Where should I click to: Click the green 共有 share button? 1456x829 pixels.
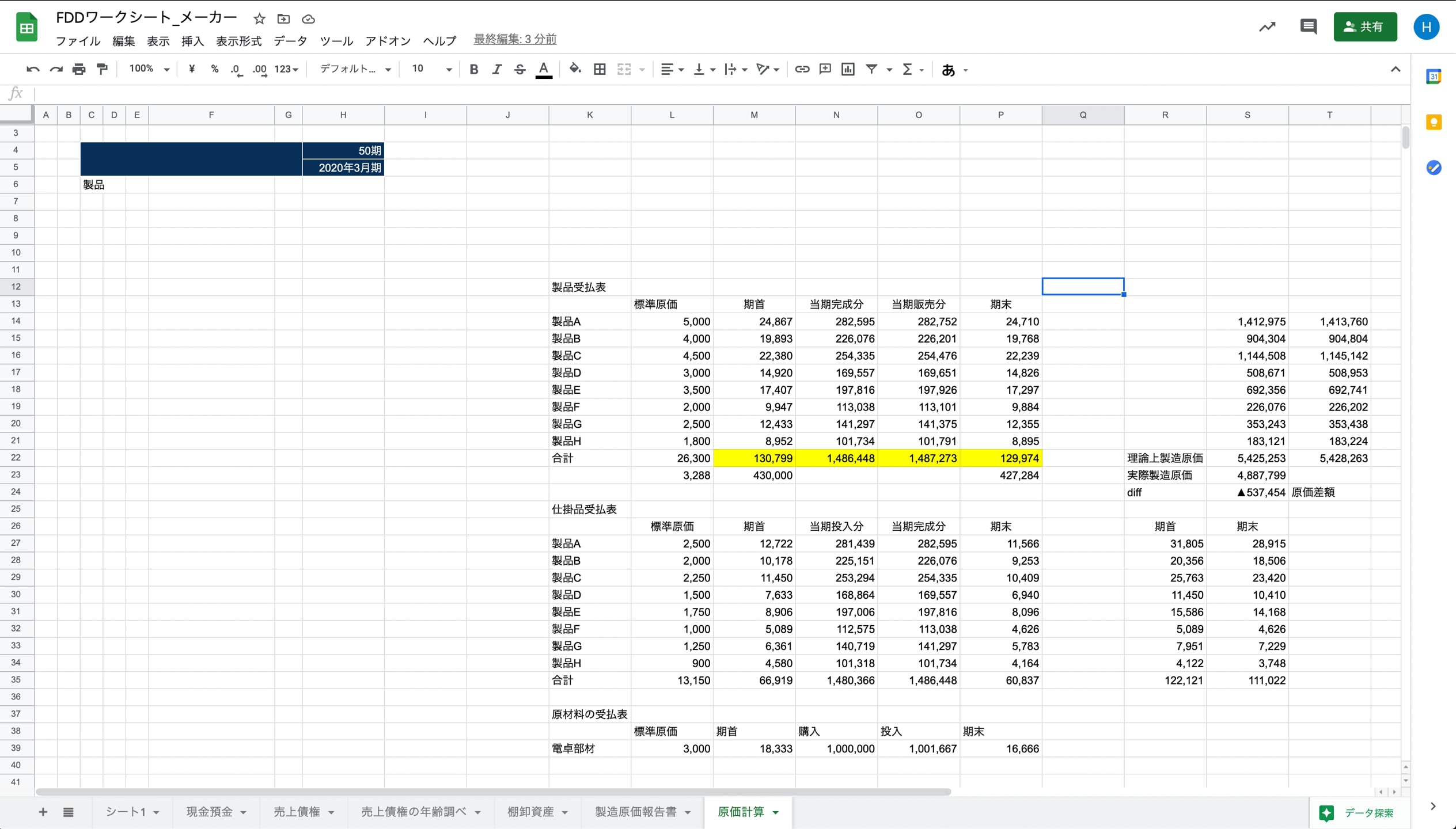1364,26
